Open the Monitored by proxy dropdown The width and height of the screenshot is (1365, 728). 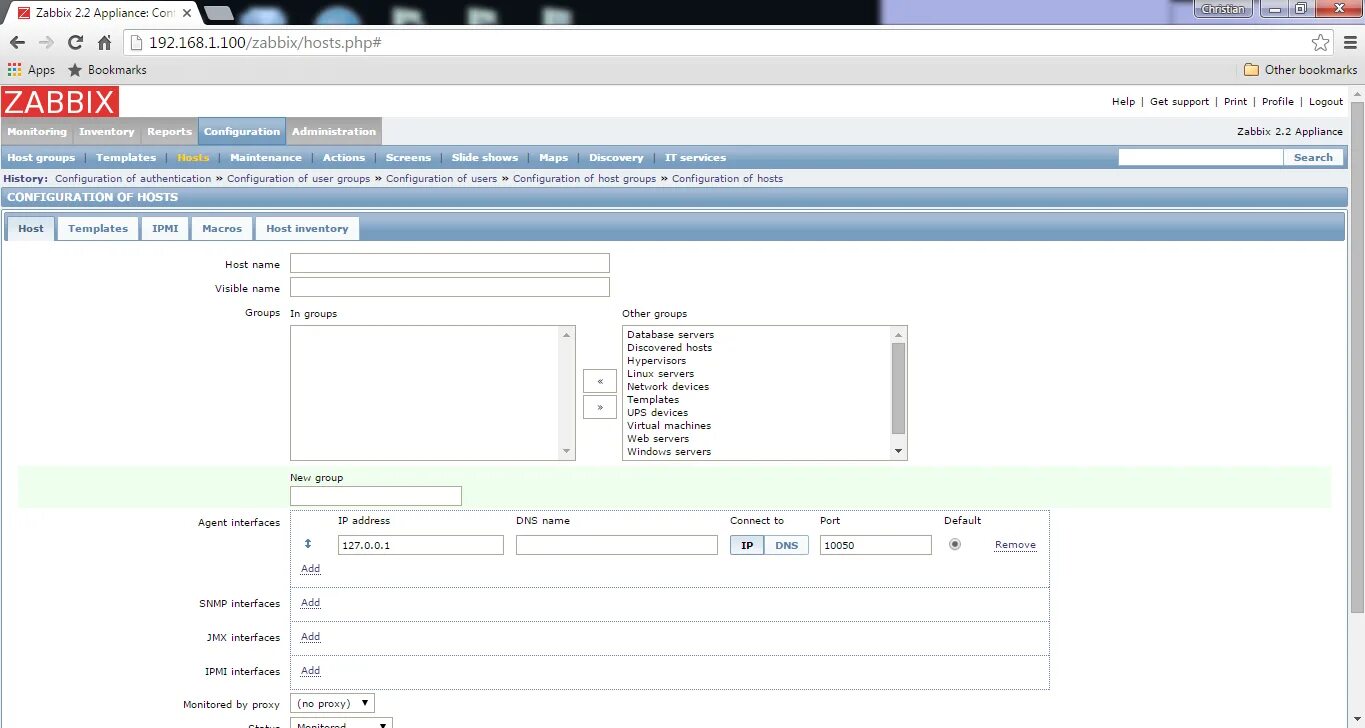tap(331, 702)
